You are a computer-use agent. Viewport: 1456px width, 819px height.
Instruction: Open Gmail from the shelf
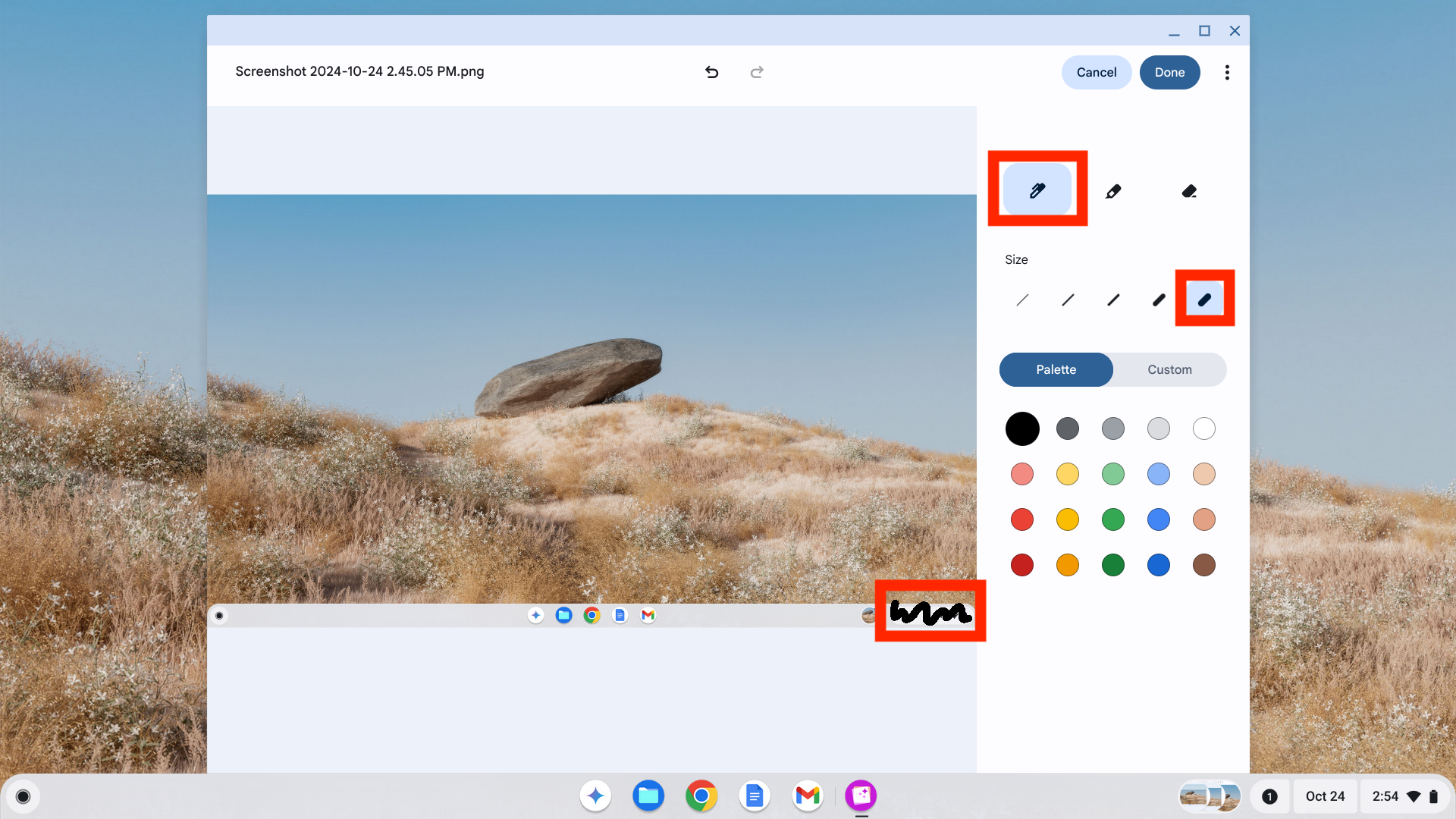click(808, 795)
